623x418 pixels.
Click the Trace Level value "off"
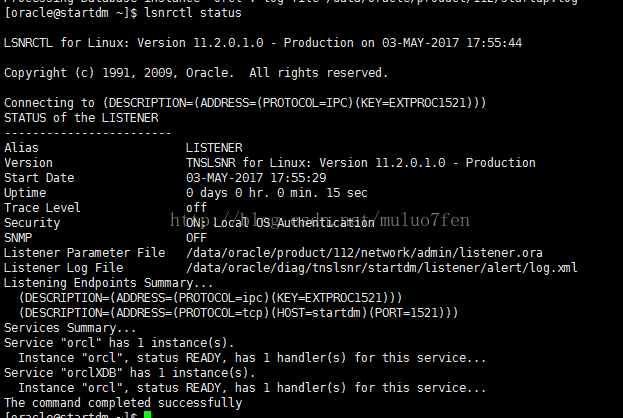[196, 208]
